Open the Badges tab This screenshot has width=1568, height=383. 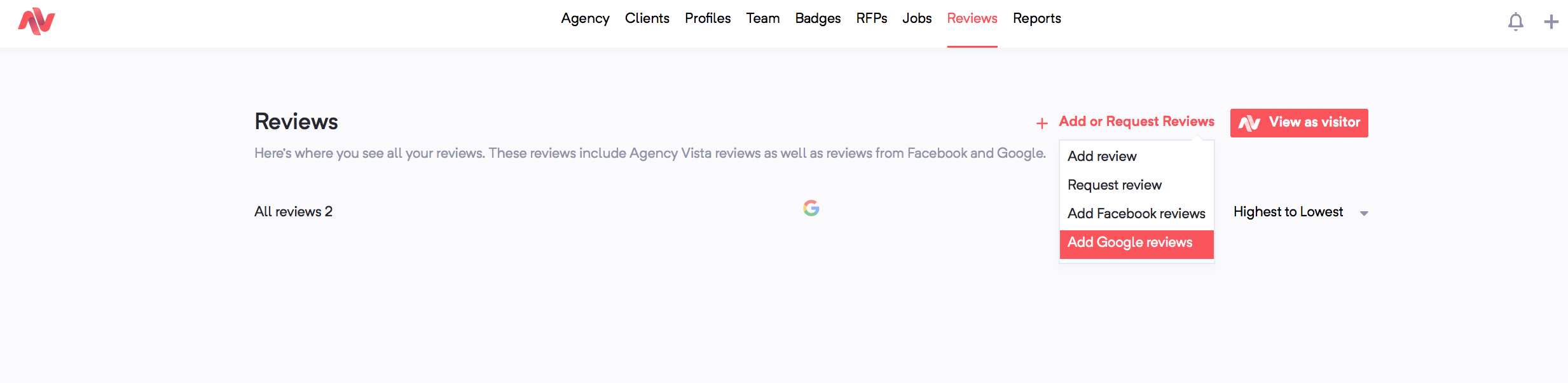[x=818, y=18]
